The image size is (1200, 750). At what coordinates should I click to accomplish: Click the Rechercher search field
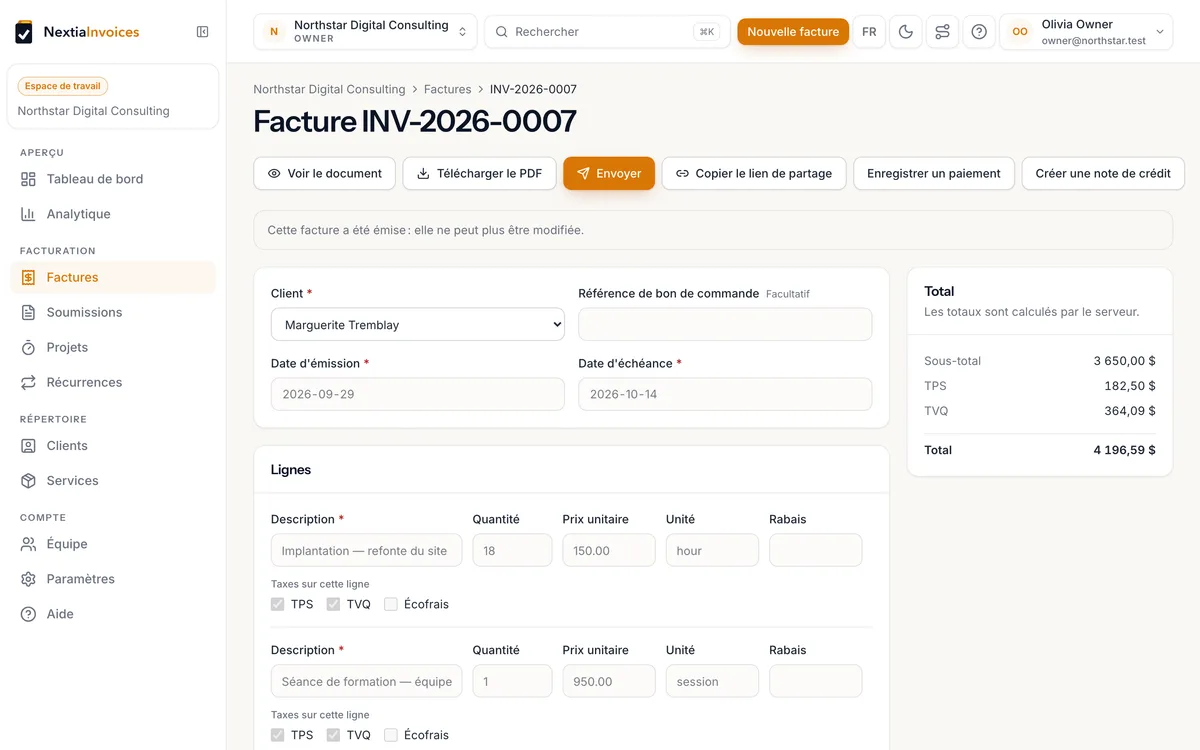(608, 32)
